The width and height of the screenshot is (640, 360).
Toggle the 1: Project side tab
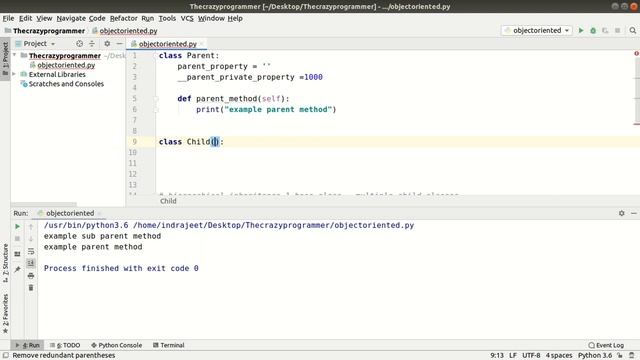coord(5,59)
